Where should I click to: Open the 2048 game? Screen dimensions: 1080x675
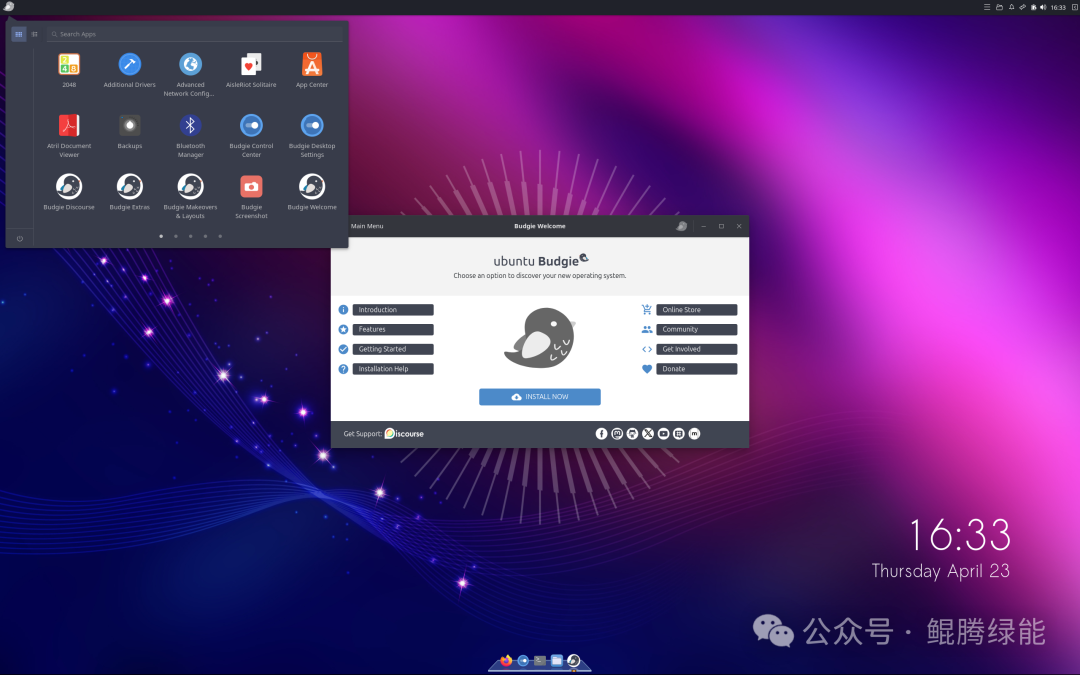coord(68,63)
